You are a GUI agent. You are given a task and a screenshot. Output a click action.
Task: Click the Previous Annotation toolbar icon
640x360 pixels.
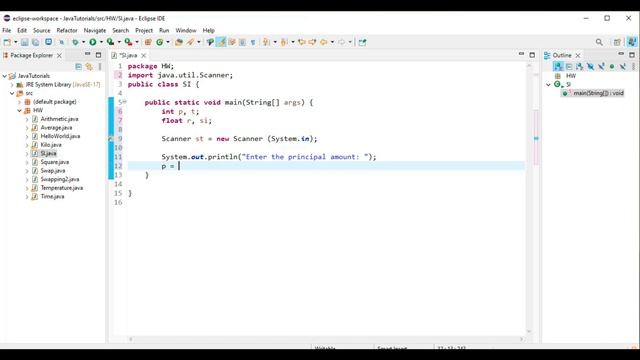pyautogui.click(x=284, y=42)
